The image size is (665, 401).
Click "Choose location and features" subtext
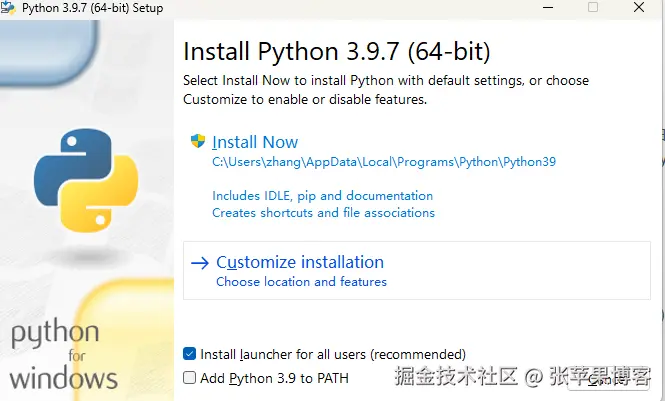301,282
